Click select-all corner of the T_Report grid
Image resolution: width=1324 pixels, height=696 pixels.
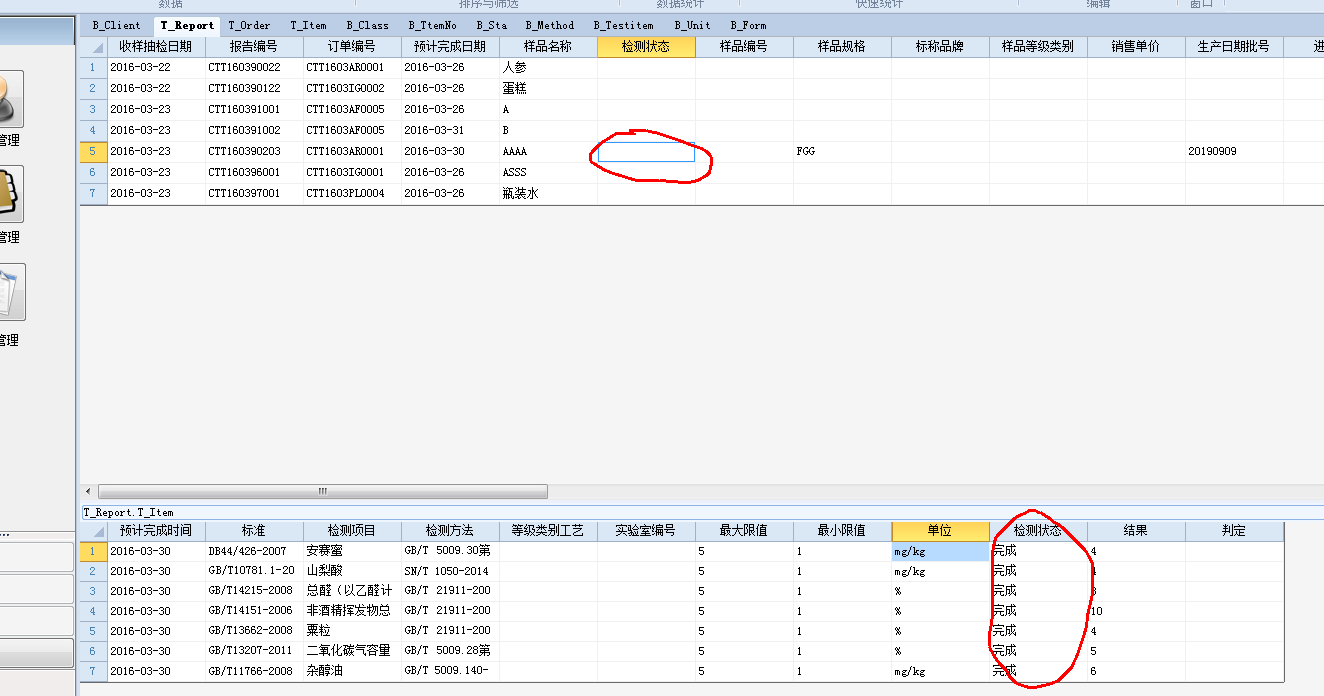click(93, 47)
